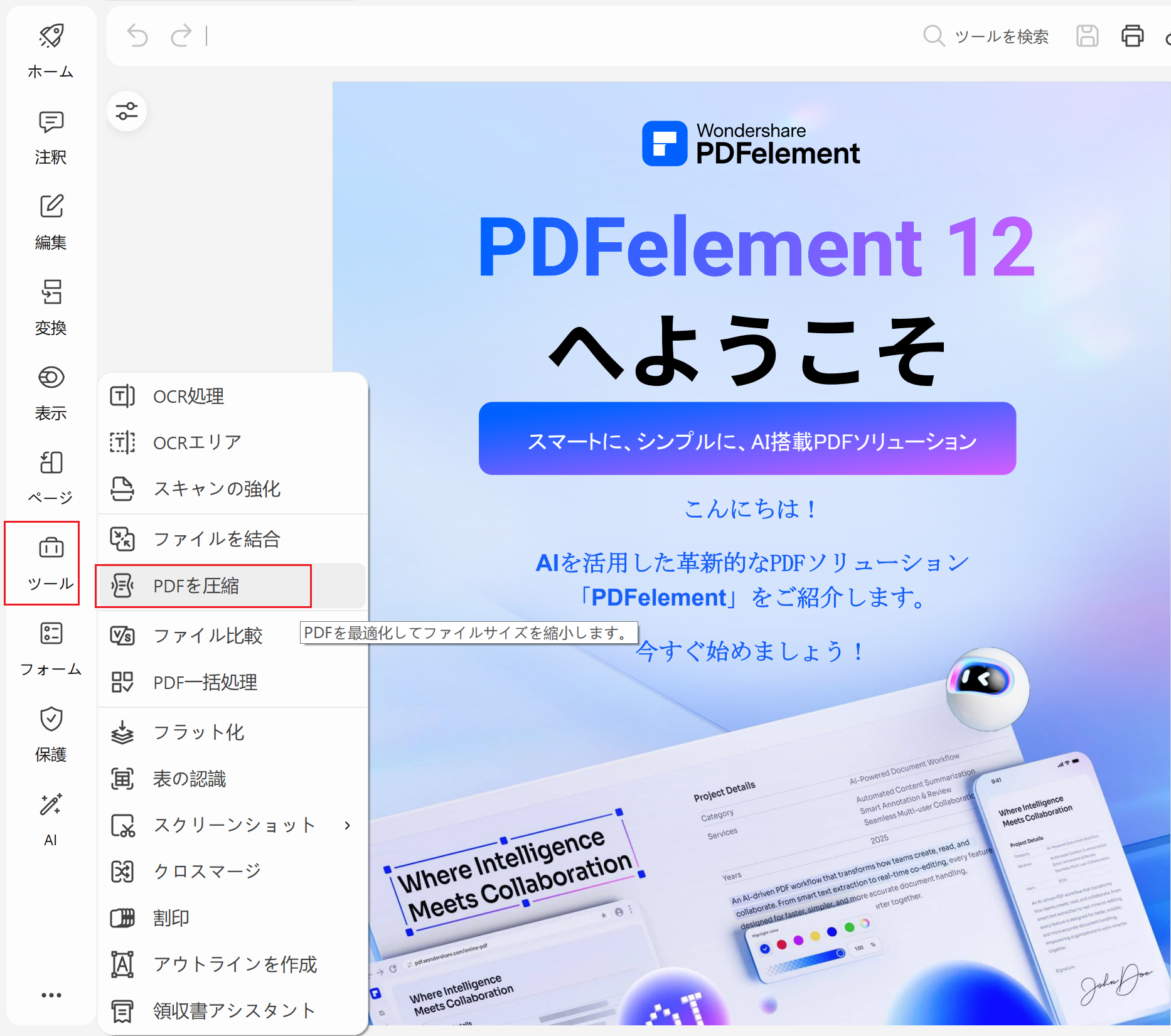Click the こんにちは！ greeting text
Screen dimensions: 1171x1036
(x=751, y=508)
